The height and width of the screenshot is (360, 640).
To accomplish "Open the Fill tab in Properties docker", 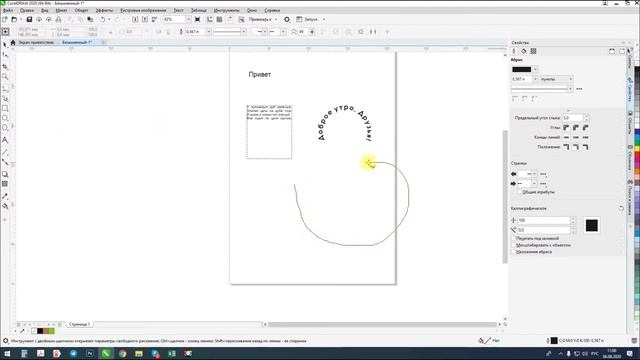I will [524, 51].
